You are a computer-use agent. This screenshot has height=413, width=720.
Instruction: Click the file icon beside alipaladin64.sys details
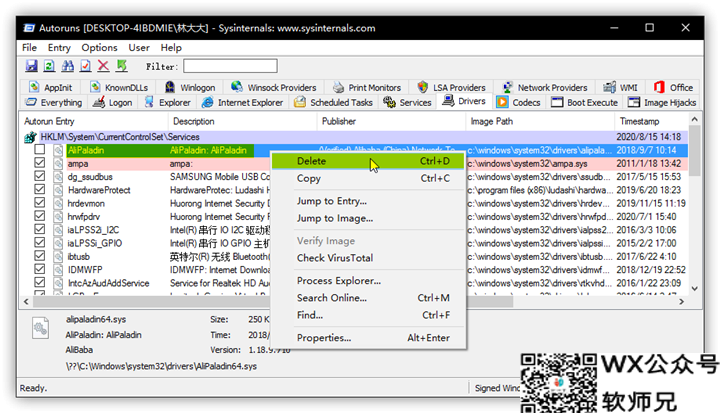(x=40, y=328)
